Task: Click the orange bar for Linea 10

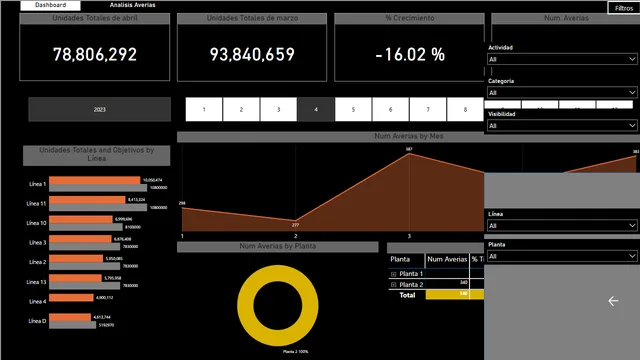Action: pyautogui.click(x=81, y=219)
